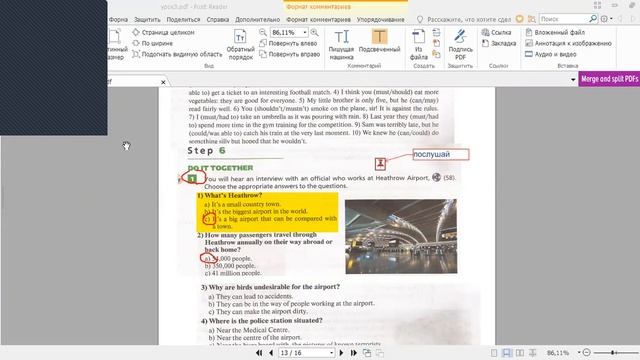Go to last page in navigation bar
The width and height of the screenshot is (640, 360).
tap(353, 353)
